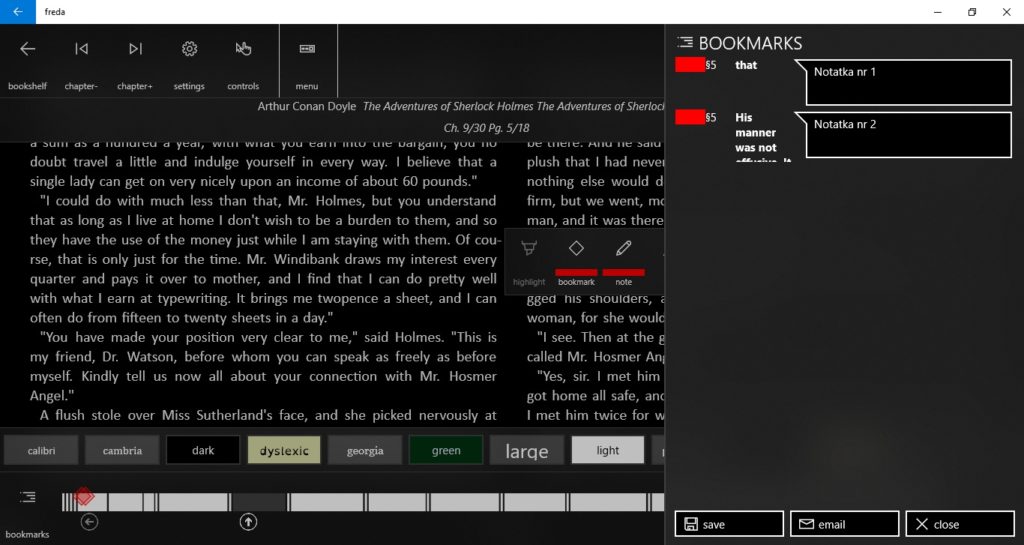Click red swatch of Notatka nr 2 bookmark
This screenshot has height=545, width=1024.
pyautogui.click(x=690, y=117)
